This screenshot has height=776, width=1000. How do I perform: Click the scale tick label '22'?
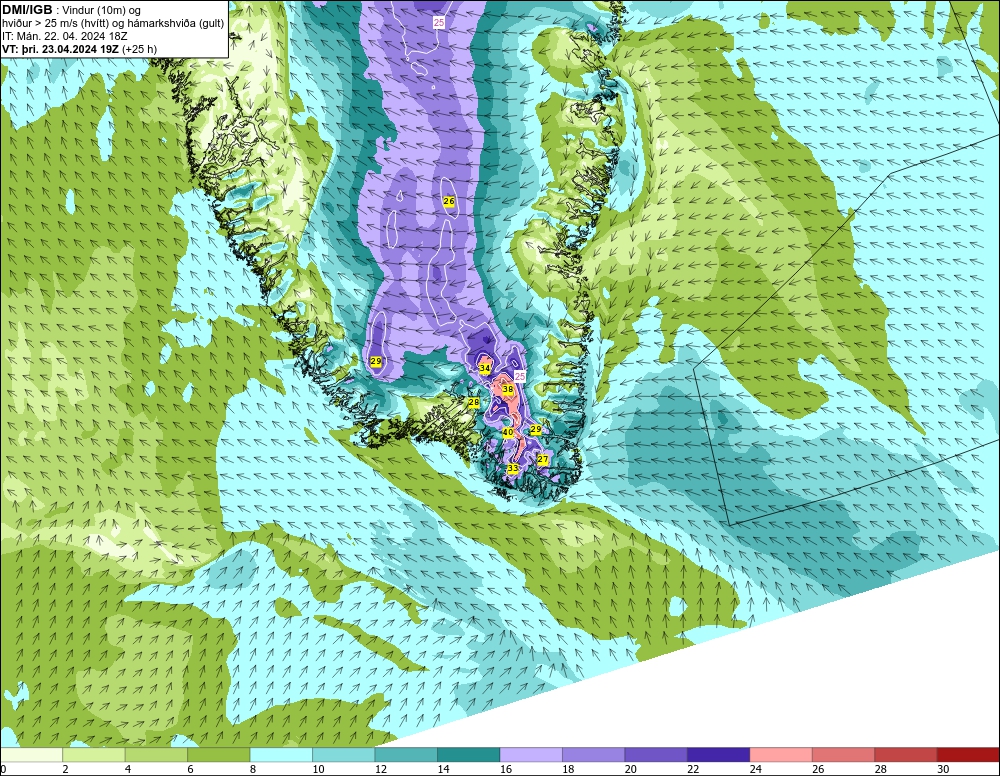pyautogui.click(x=693, y=770)
